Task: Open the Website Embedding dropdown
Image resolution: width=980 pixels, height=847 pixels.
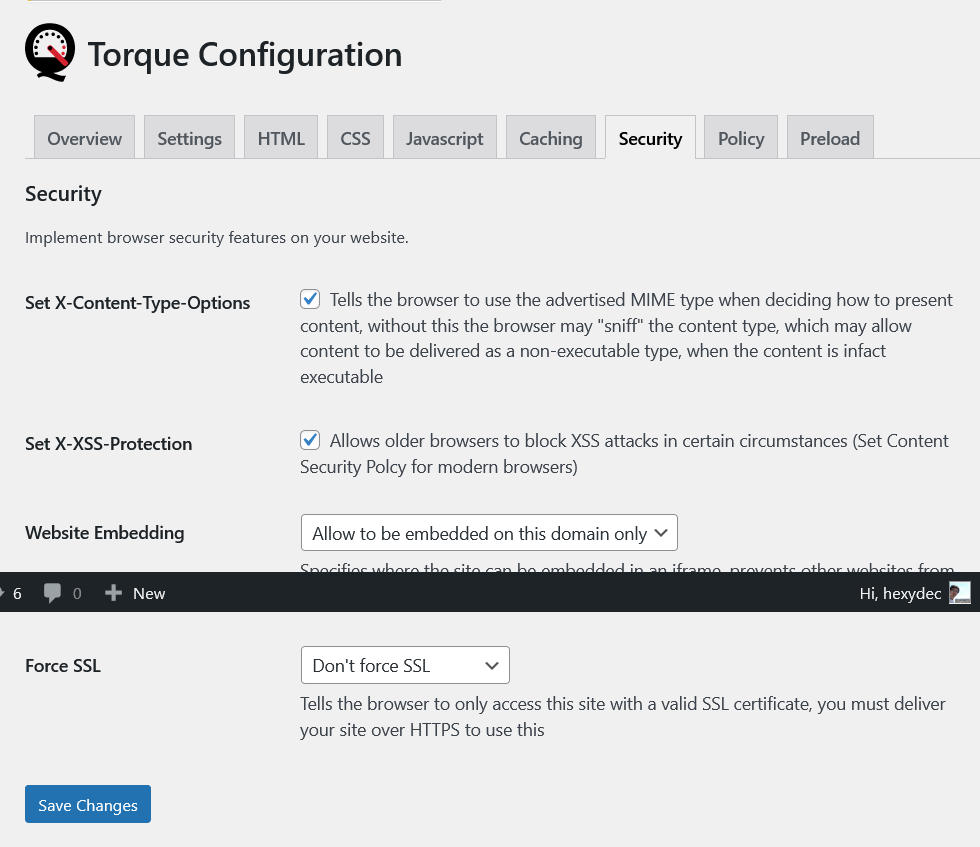Action: 489,533
